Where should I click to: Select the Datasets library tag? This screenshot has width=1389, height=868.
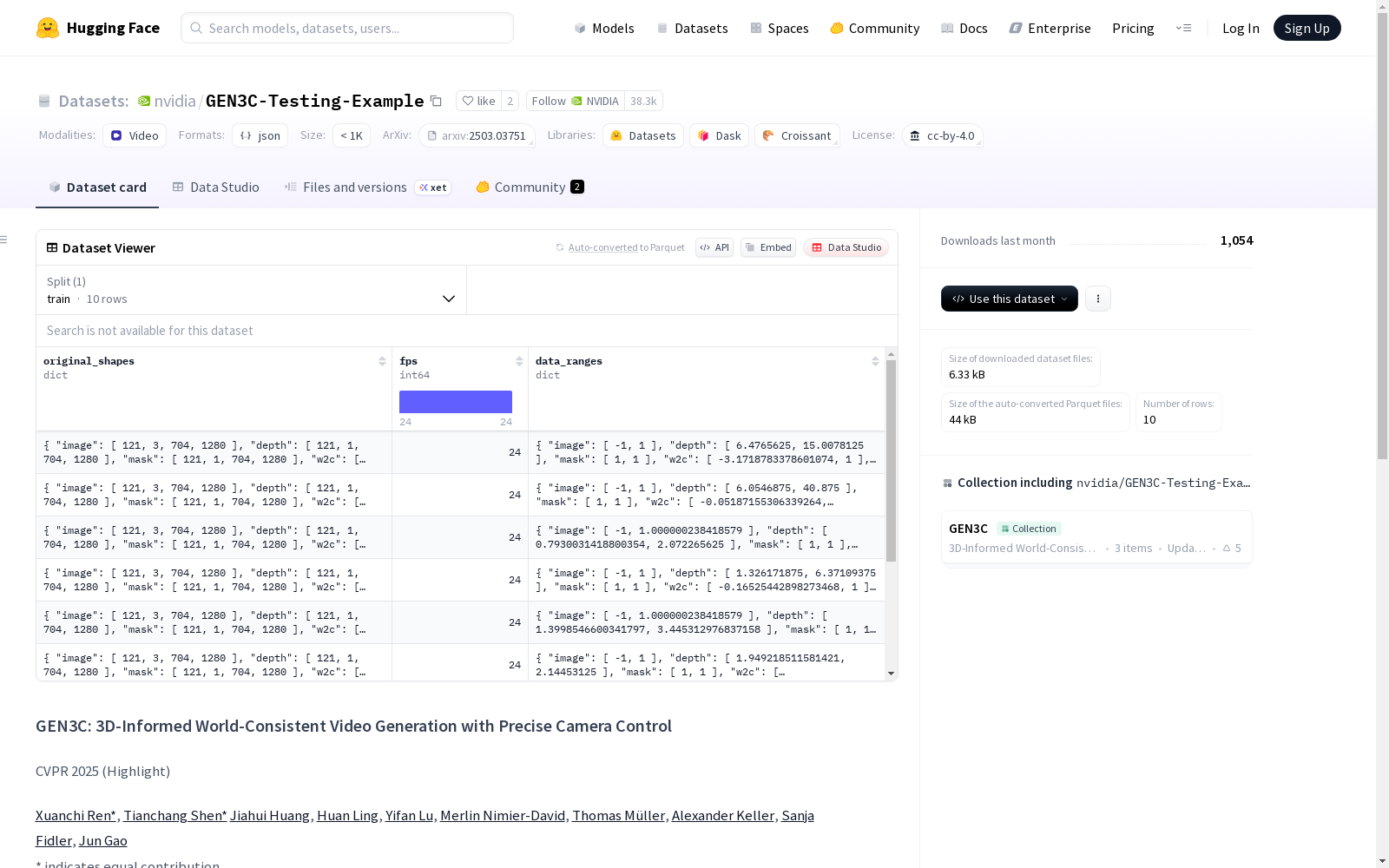643,135
